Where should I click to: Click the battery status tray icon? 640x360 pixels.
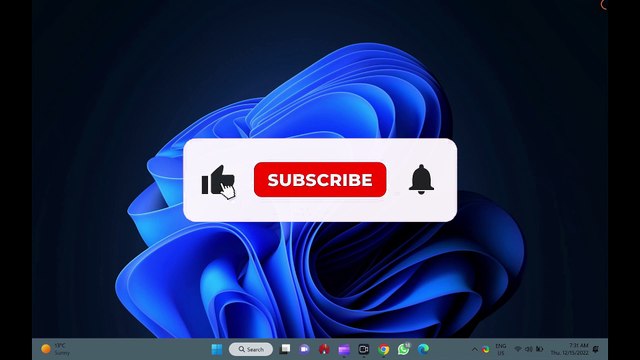click(540, 349)
